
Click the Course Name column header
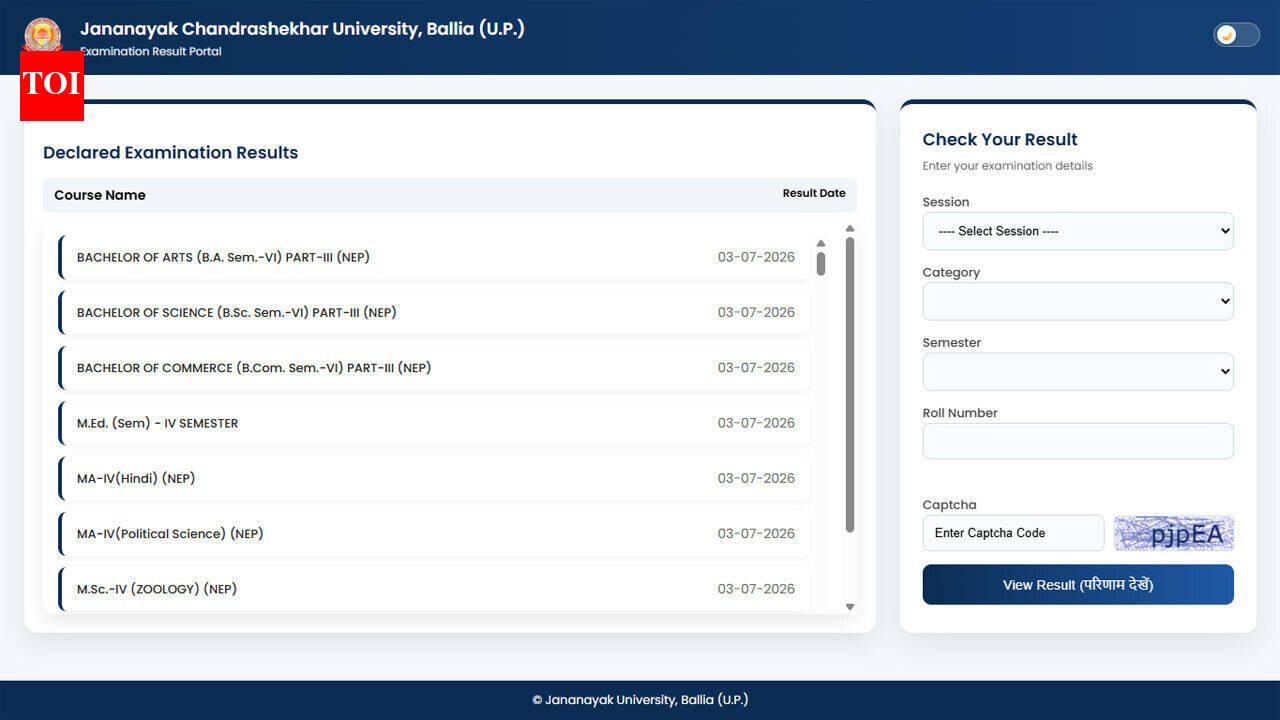[x=100, y=195]
